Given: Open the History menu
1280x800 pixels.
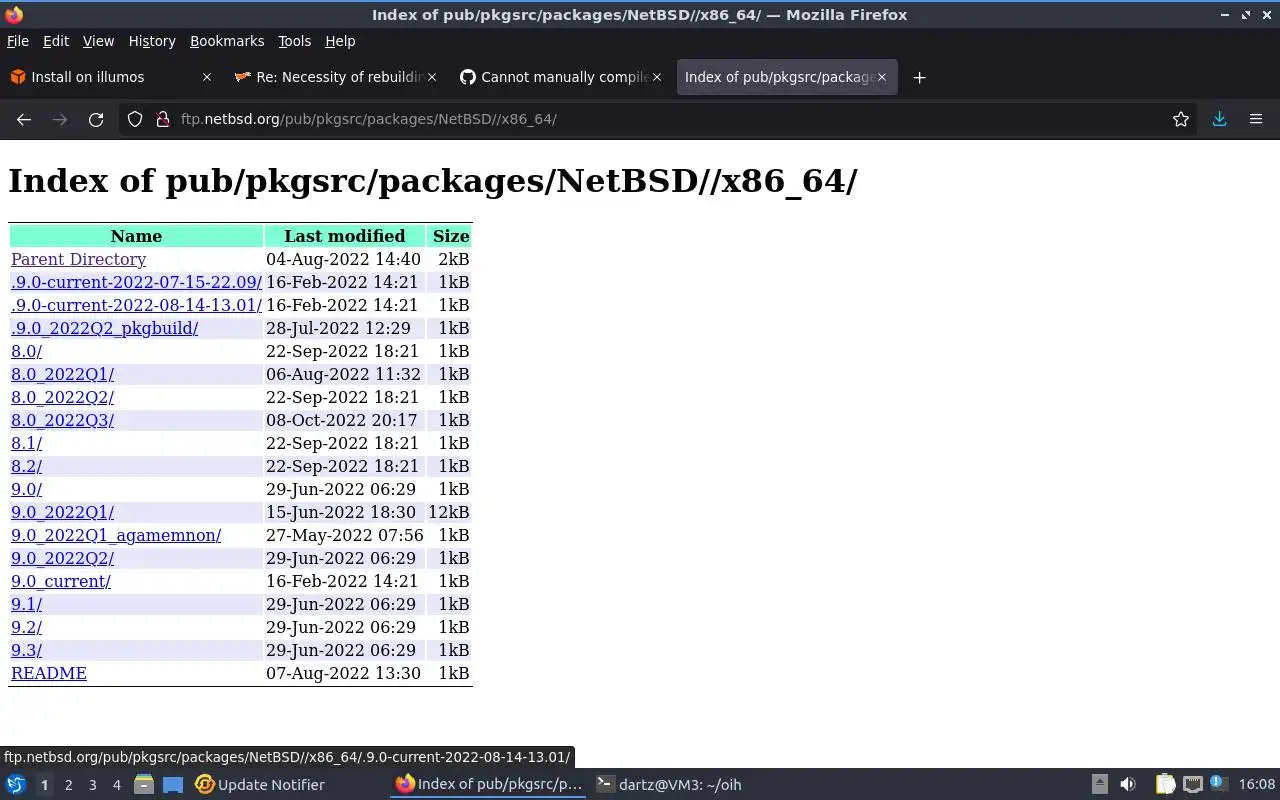Looking at the screenshot, I should 152,41.
